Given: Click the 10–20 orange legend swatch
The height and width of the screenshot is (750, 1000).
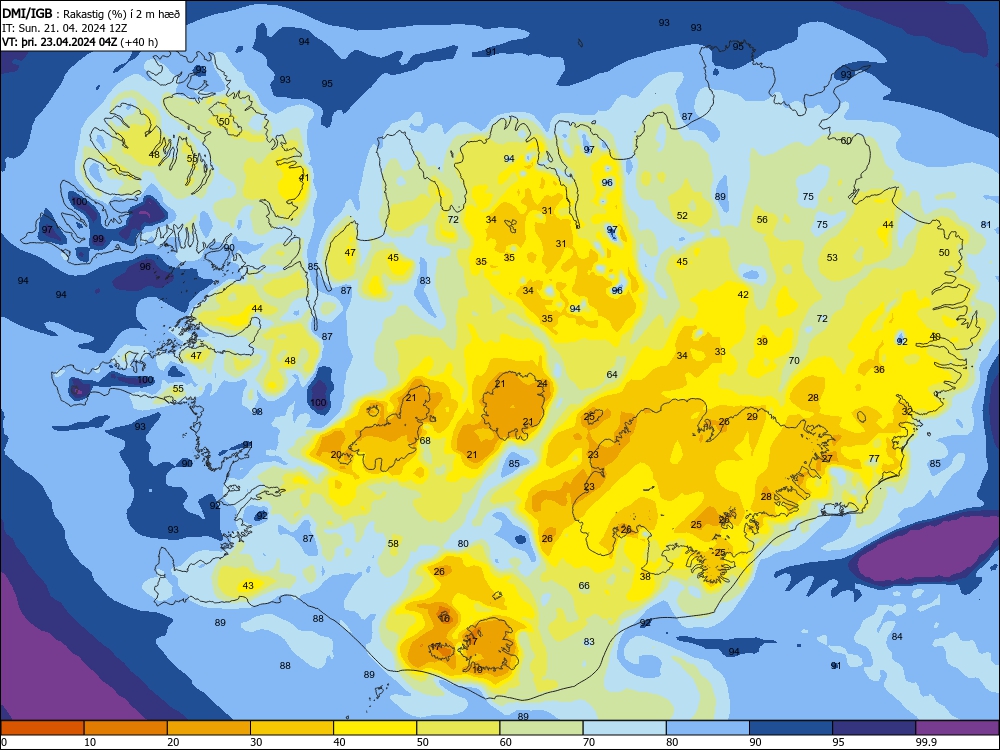Looking at the screenshot, I should [126, 728].
